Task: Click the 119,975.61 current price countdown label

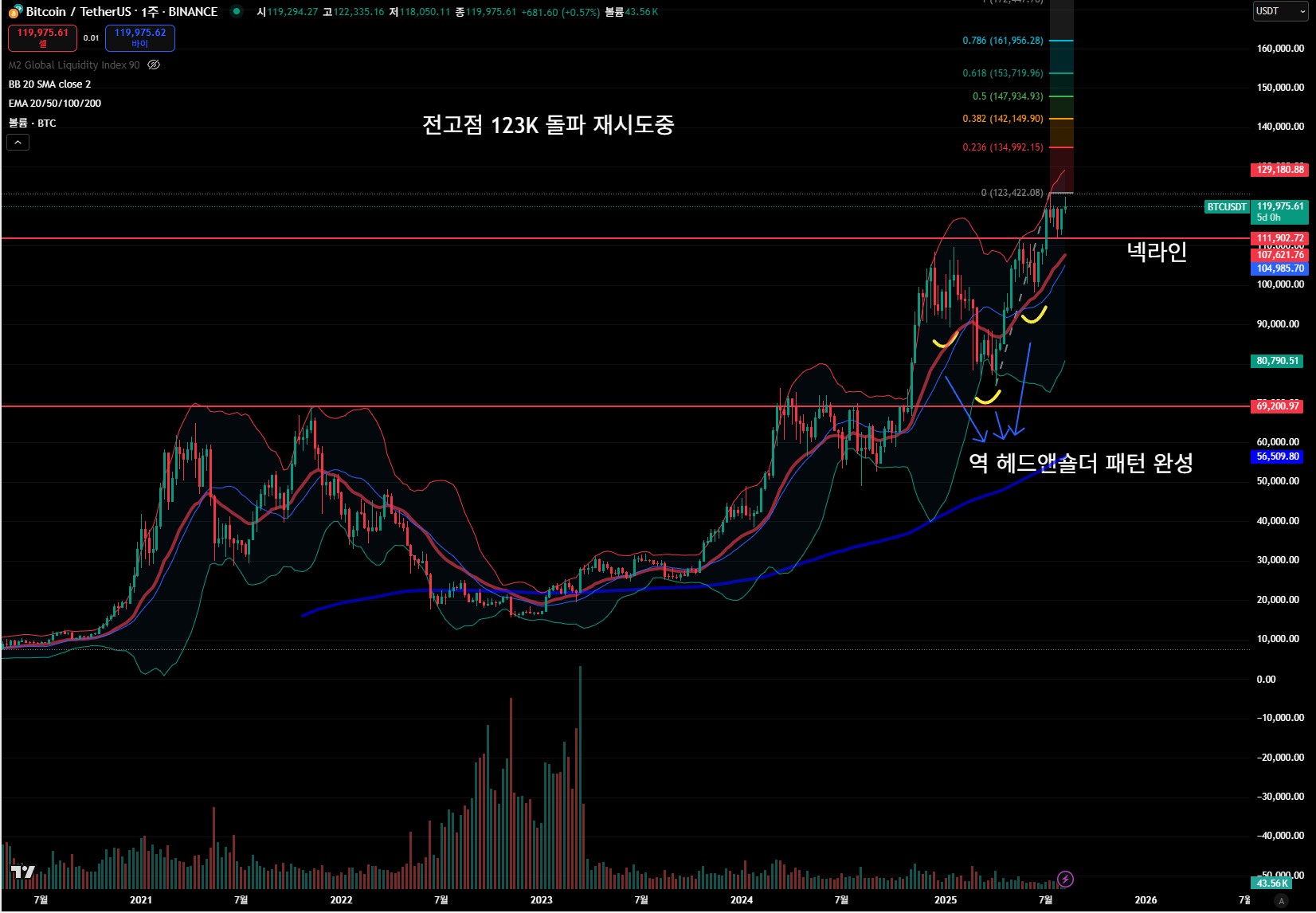Action: point(1279,212)
